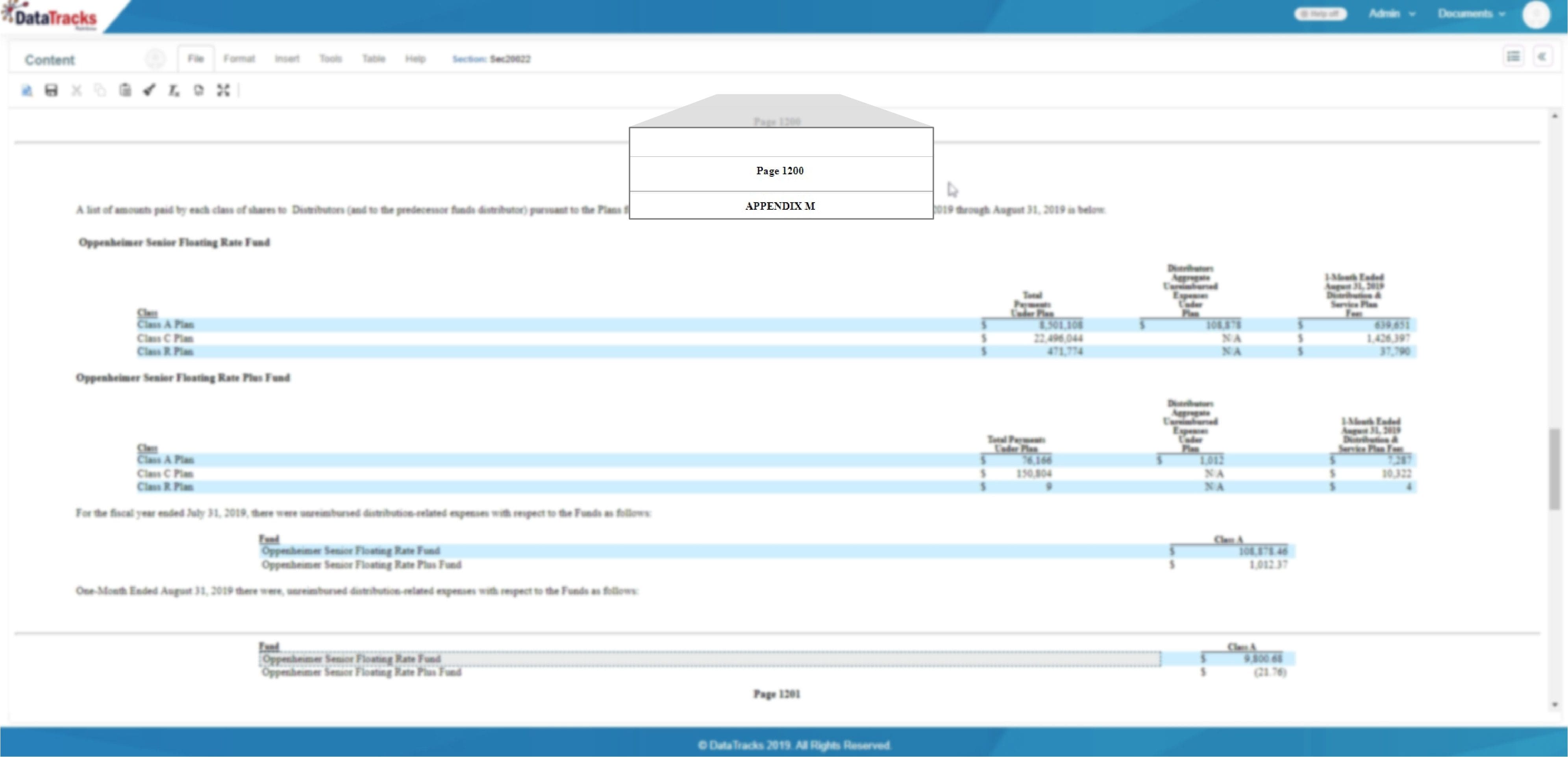Image resolution: width=1568 pixels, height=757 pixels.
Task: Toggle the Help off switch
Action: [x=1320, y=13]
